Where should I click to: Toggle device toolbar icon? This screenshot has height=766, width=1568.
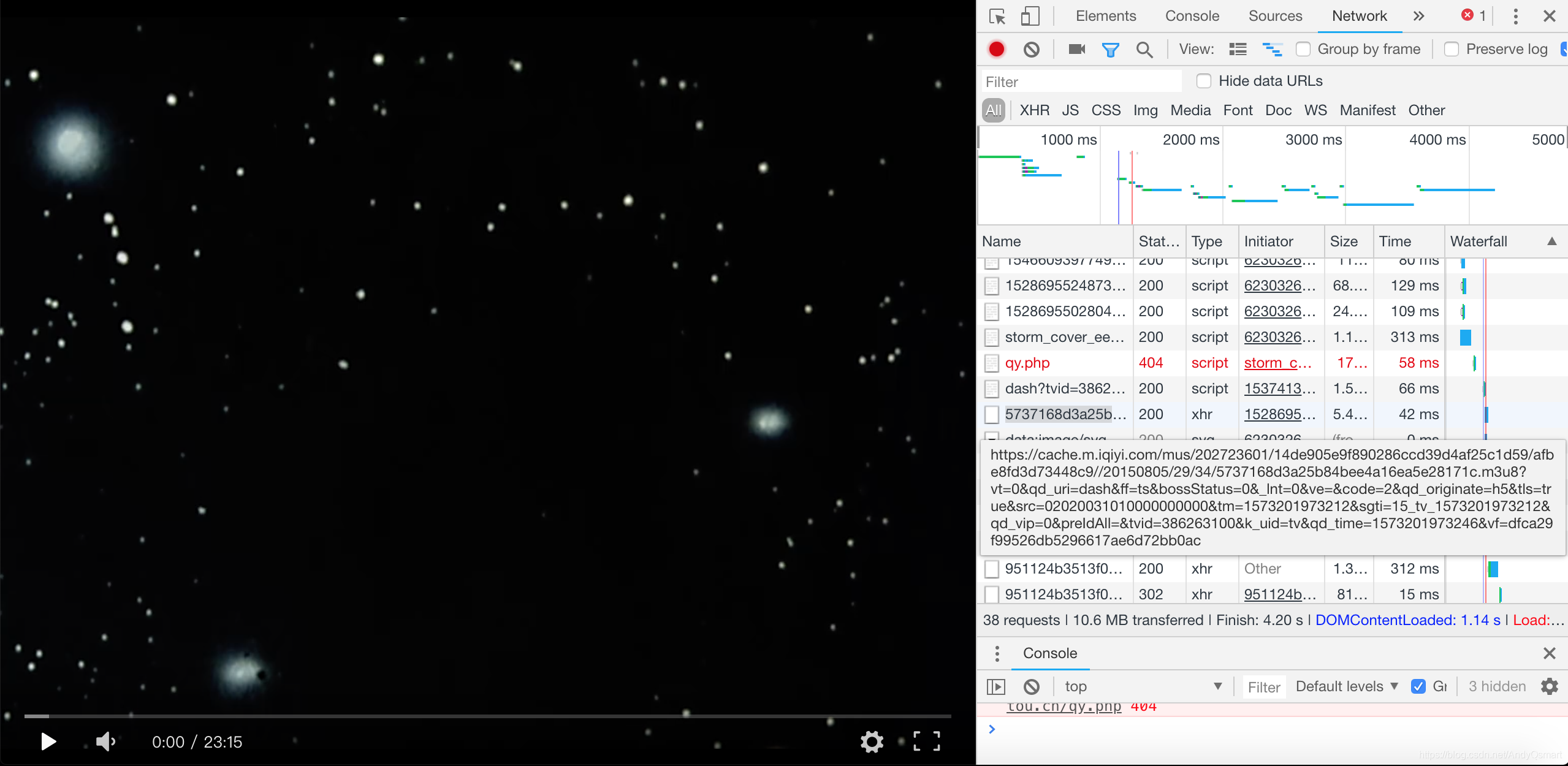[1030, 17]
